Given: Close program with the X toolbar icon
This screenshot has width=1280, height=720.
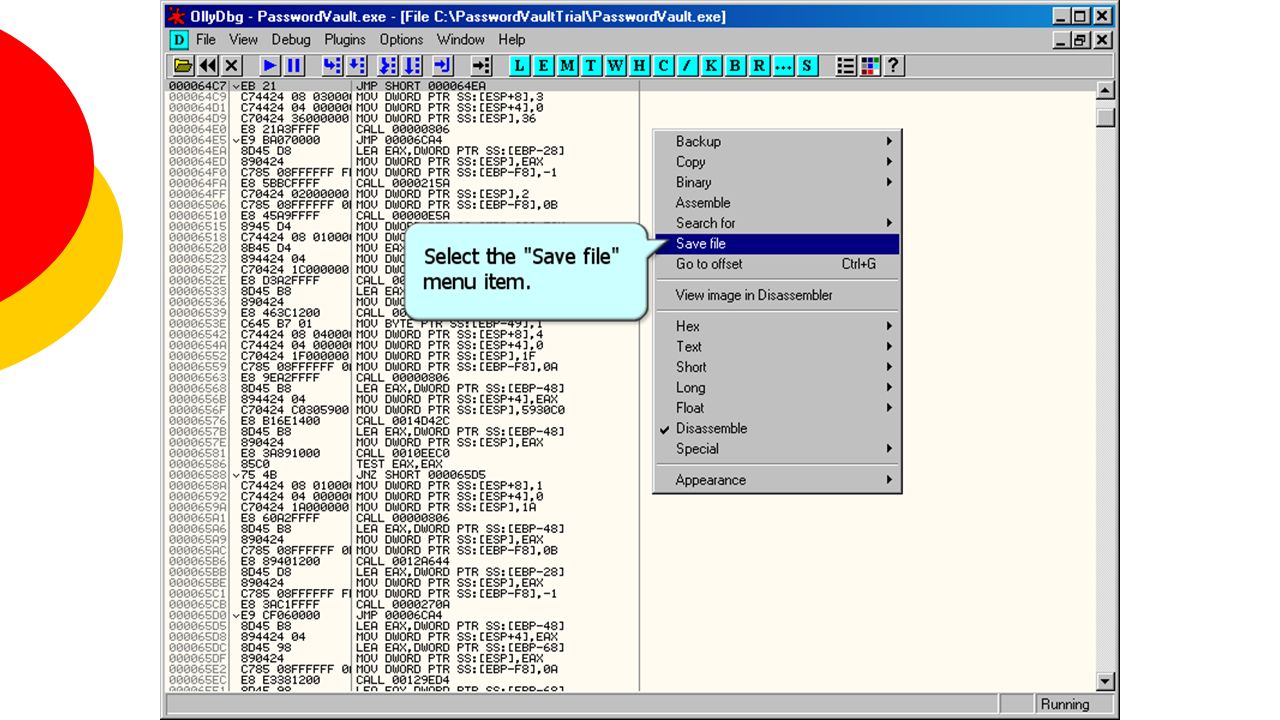Looking at the screenshot, I should [x=232, y=66].
